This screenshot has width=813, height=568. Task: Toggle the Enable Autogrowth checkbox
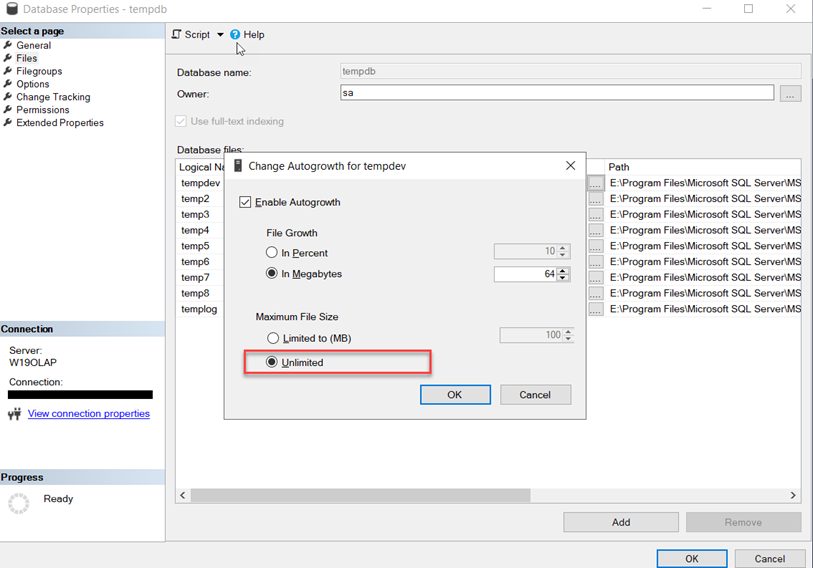245,202
